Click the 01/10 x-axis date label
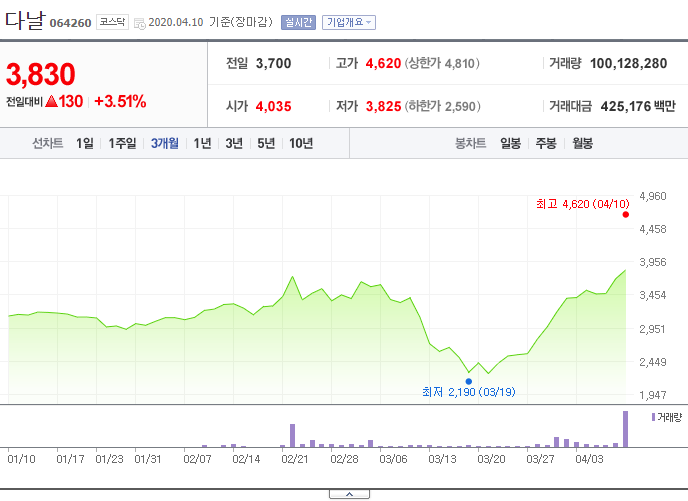The image size is (688, 501). [22, 459]
